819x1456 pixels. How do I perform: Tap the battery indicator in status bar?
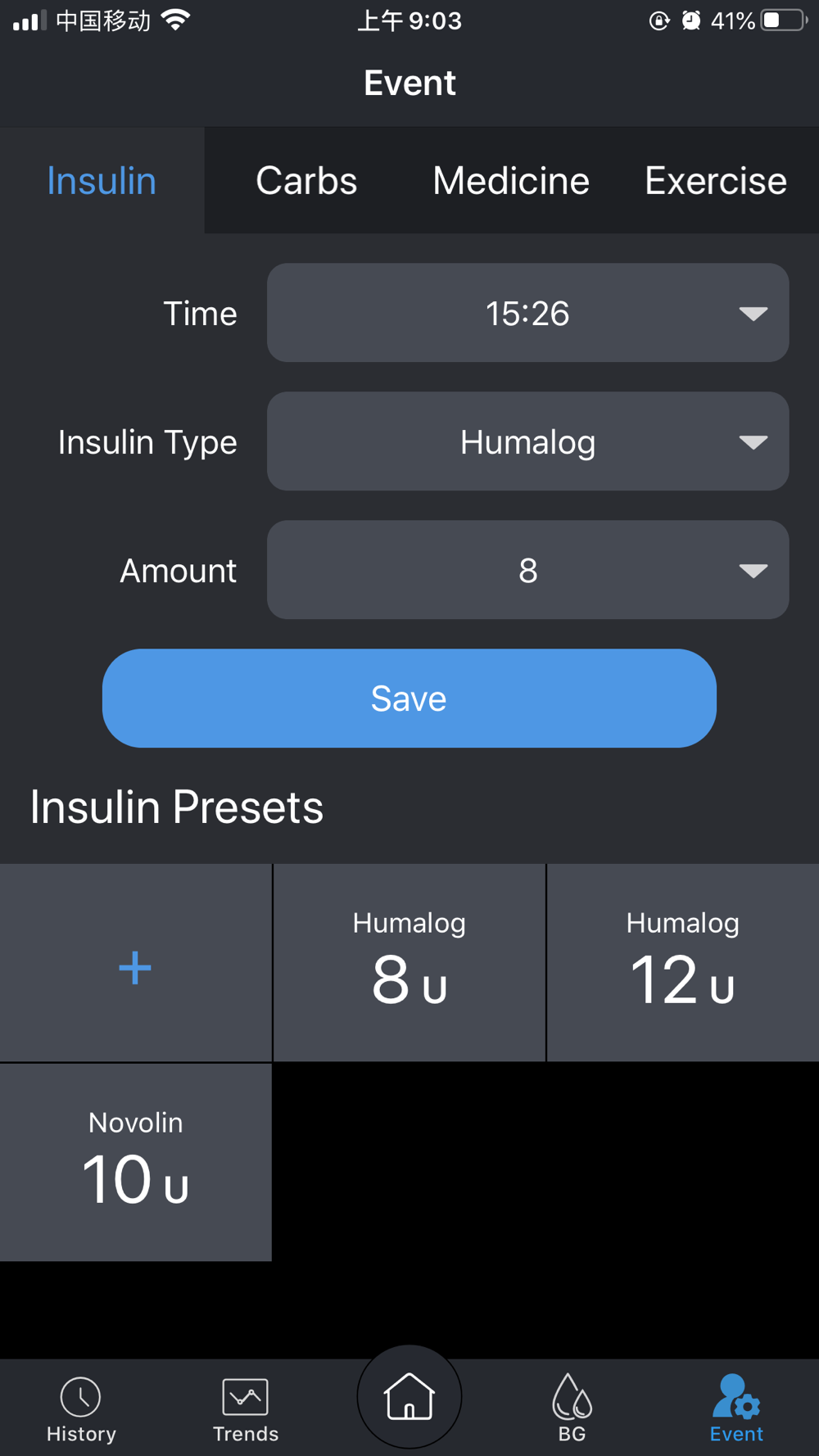pos(785,20)
